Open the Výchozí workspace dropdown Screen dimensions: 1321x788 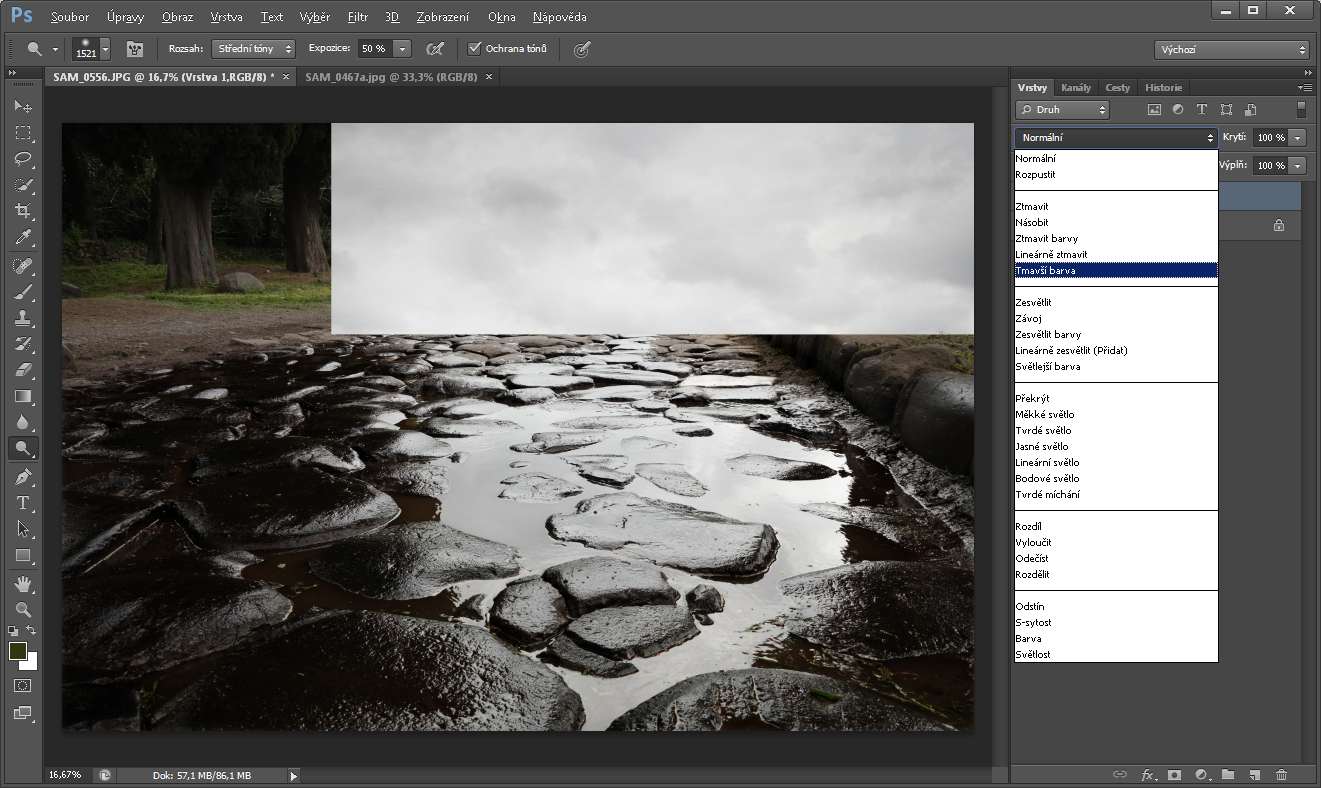tap(1231, 49)
